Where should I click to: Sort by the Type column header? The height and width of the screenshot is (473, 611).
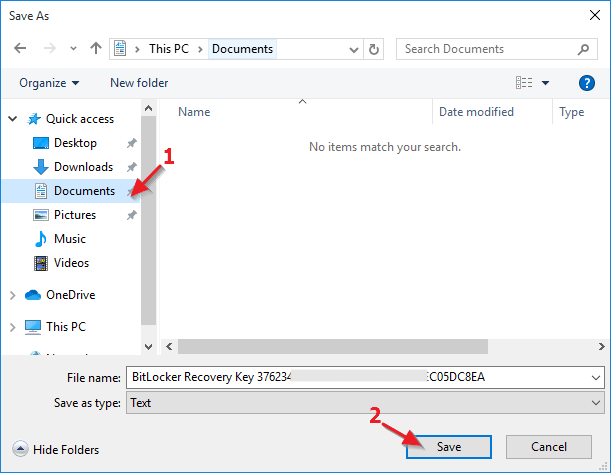(x=572, y=112)
